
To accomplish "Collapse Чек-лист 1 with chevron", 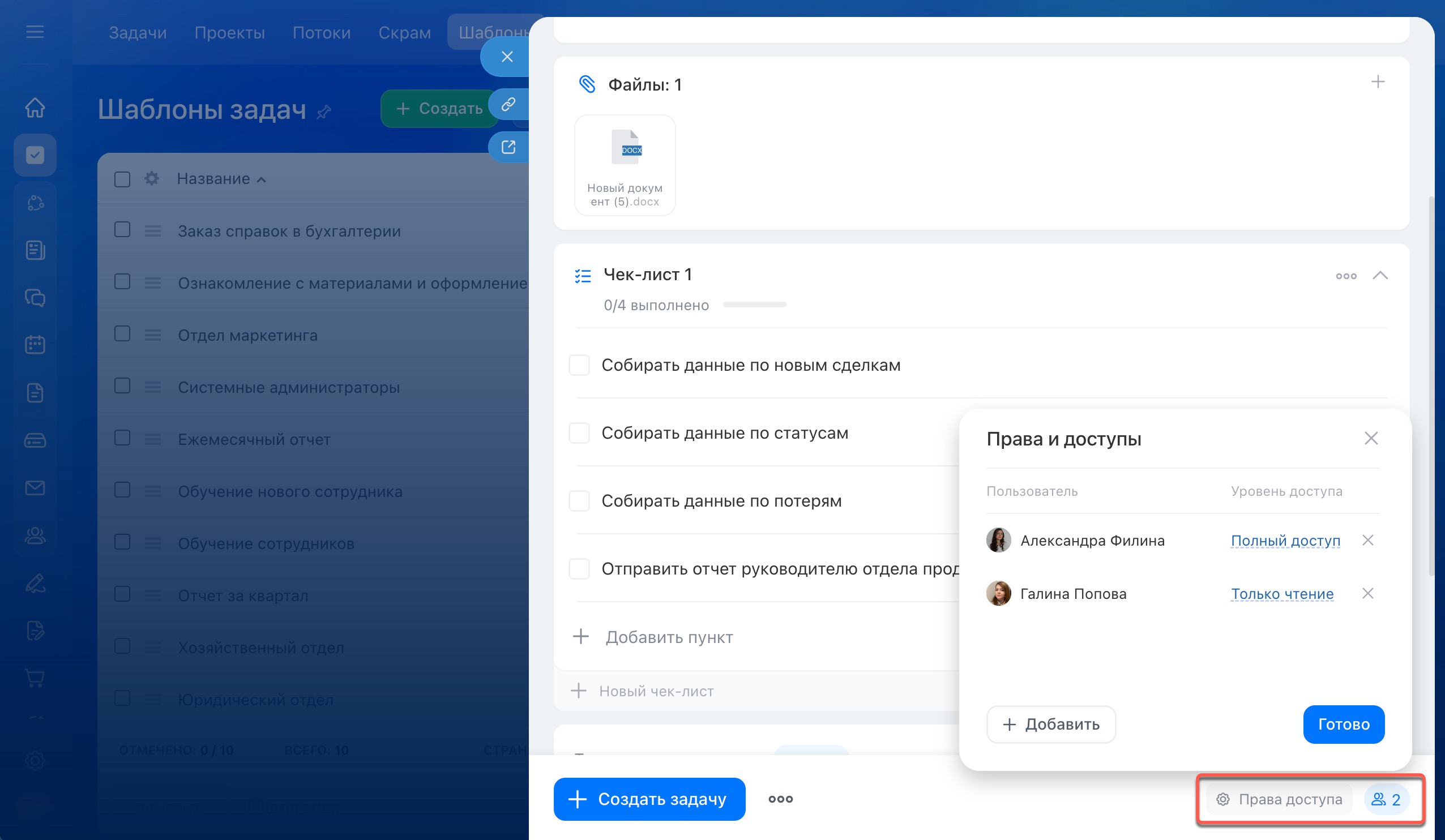I will pyautogui.click(x=1380, y=276).
